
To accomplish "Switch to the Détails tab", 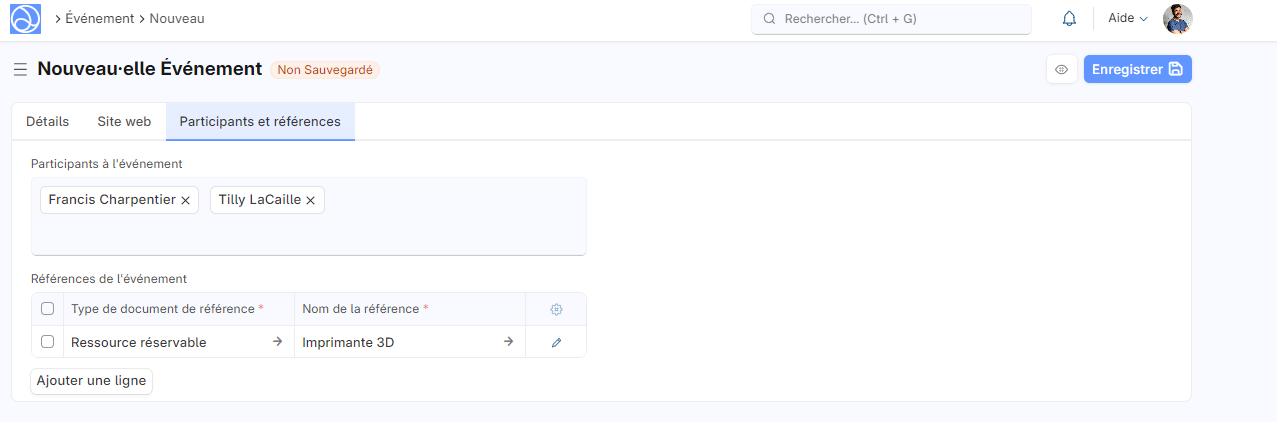I will (x=48, y=122).
